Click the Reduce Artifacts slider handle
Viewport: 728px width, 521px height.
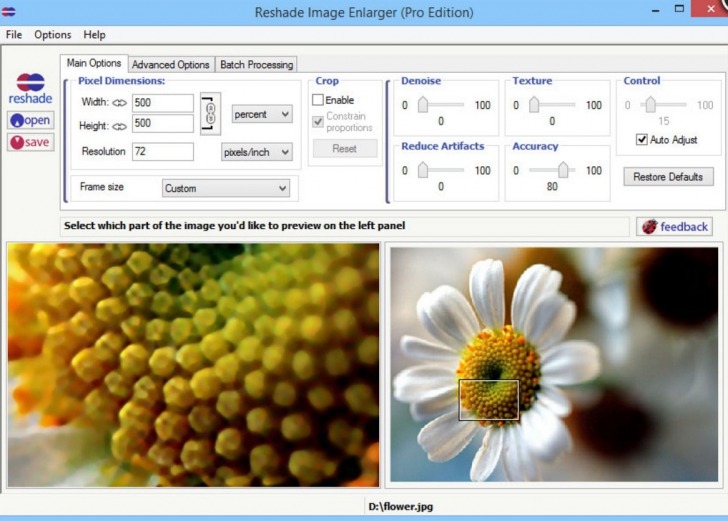click(422, 170)
